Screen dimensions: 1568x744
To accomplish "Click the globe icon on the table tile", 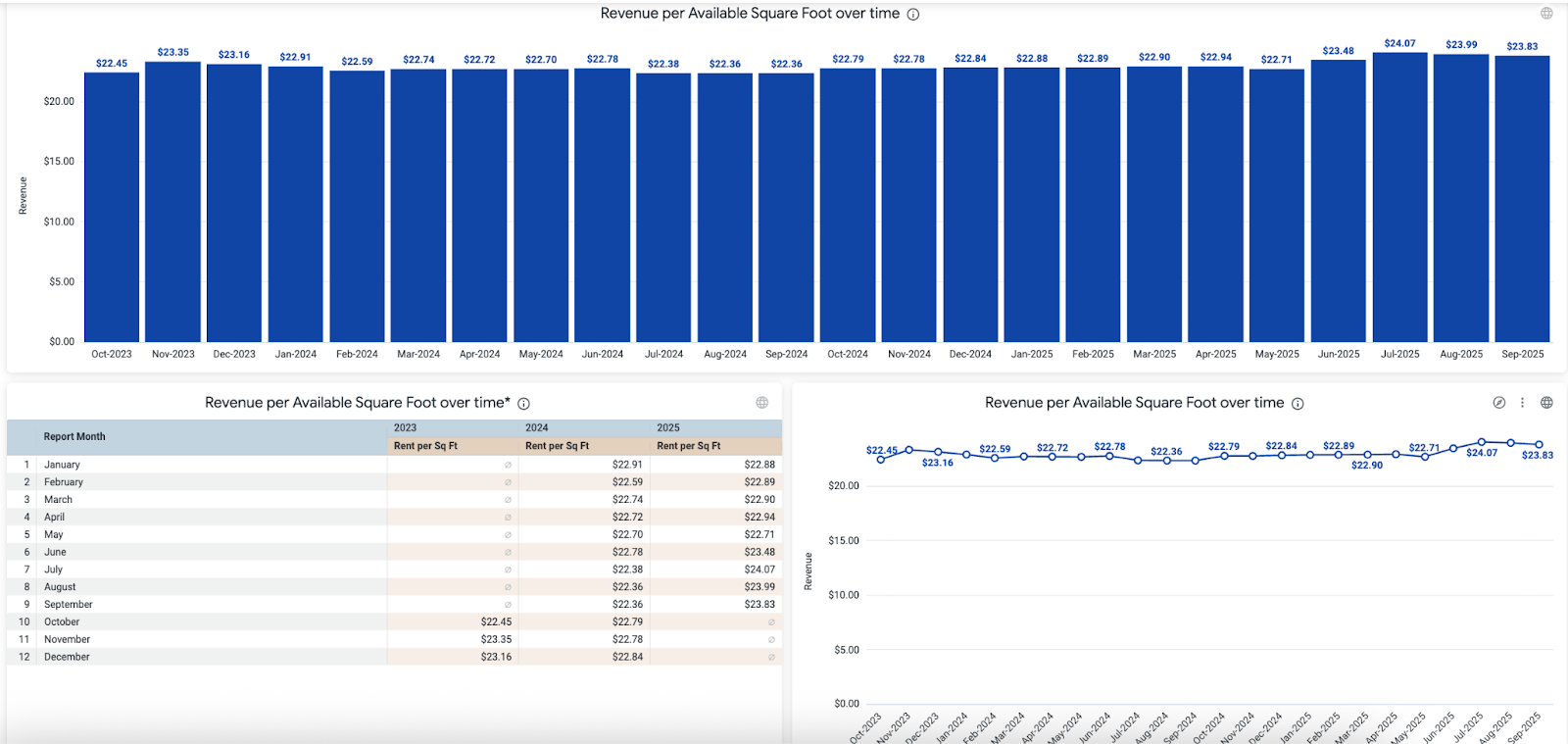I will (762, 403).
